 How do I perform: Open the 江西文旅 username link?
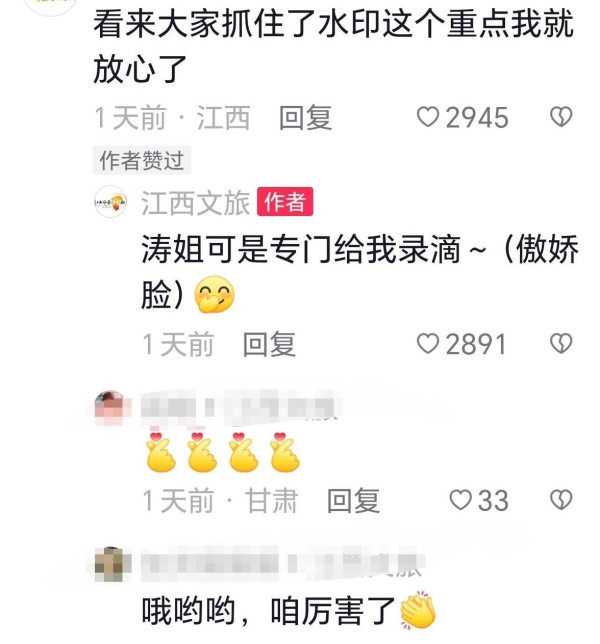click(x=195, y=203)
